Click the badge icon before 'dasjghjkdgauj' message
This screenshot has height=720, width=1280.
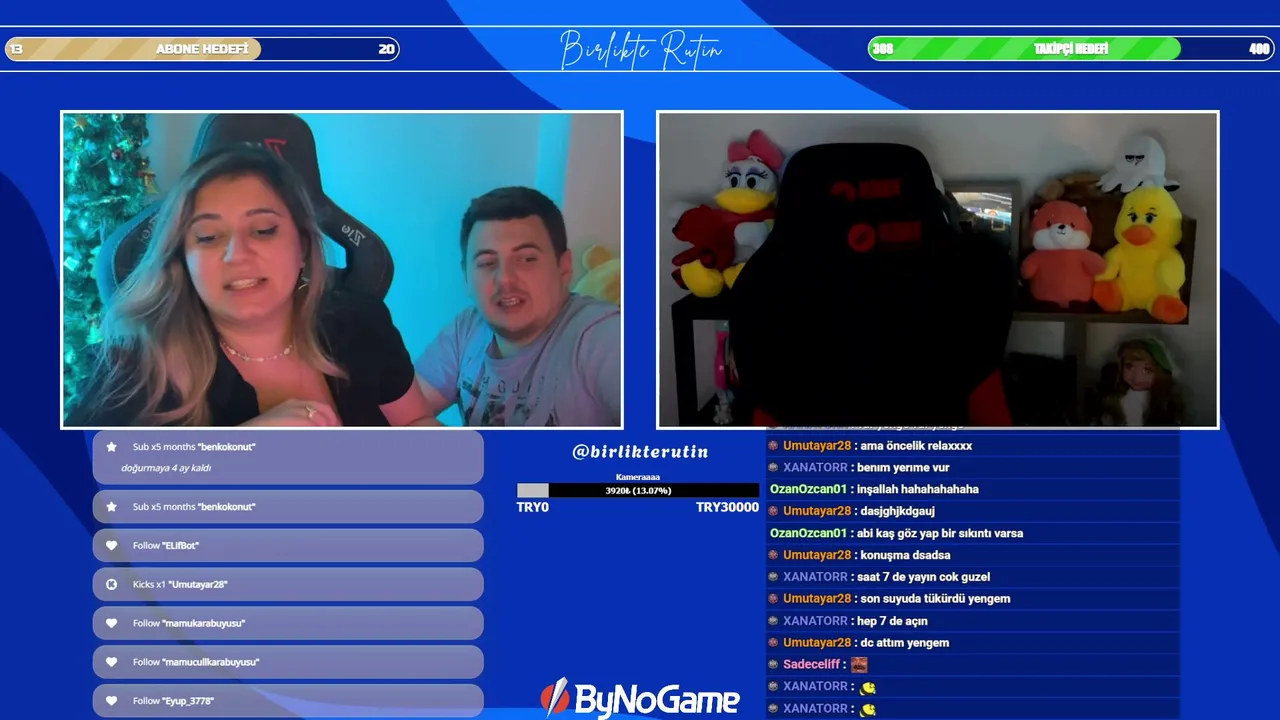(773, 511)
